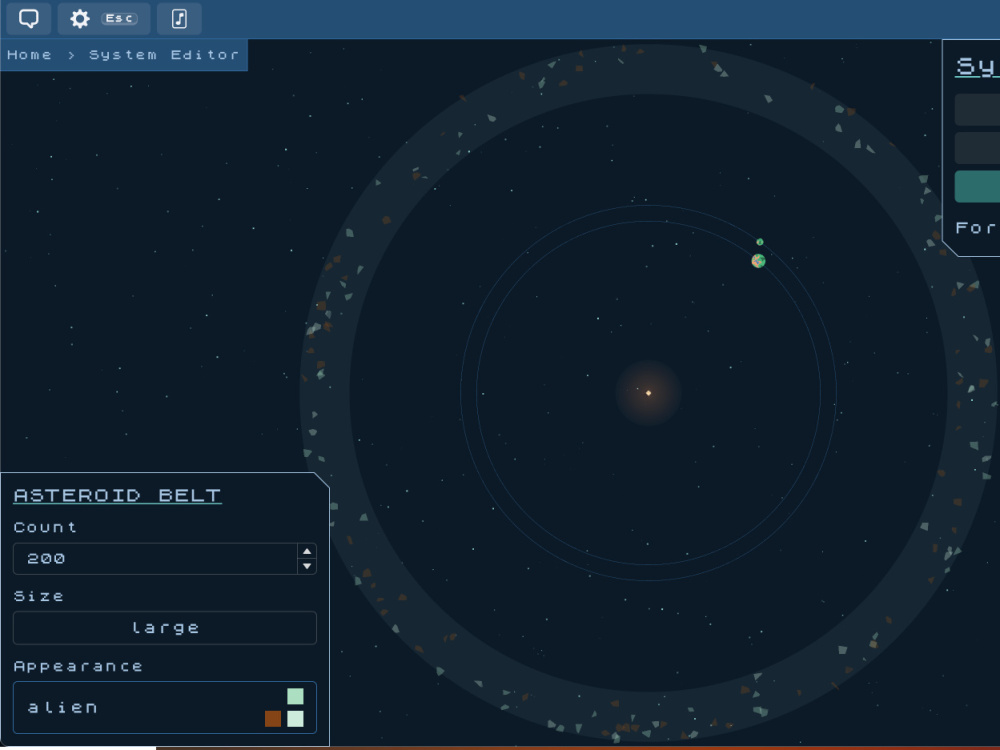Screen dimensions: 1000x750
Task: Open System Editor breadcrumb
Action: [164, 55]
